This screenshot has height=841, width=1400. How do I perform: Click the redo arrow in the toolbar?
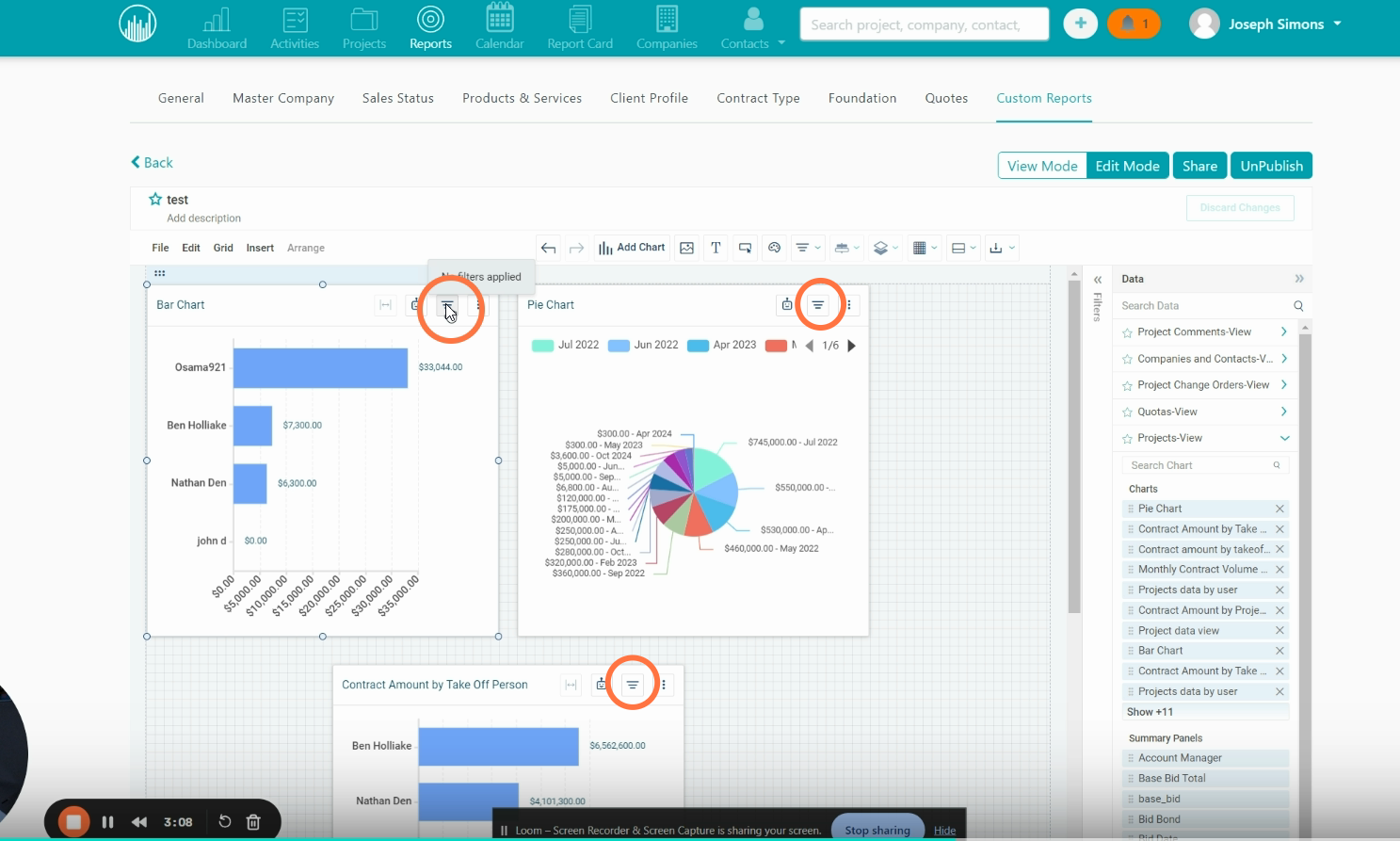pyautogui.click(x=577, y=248)
